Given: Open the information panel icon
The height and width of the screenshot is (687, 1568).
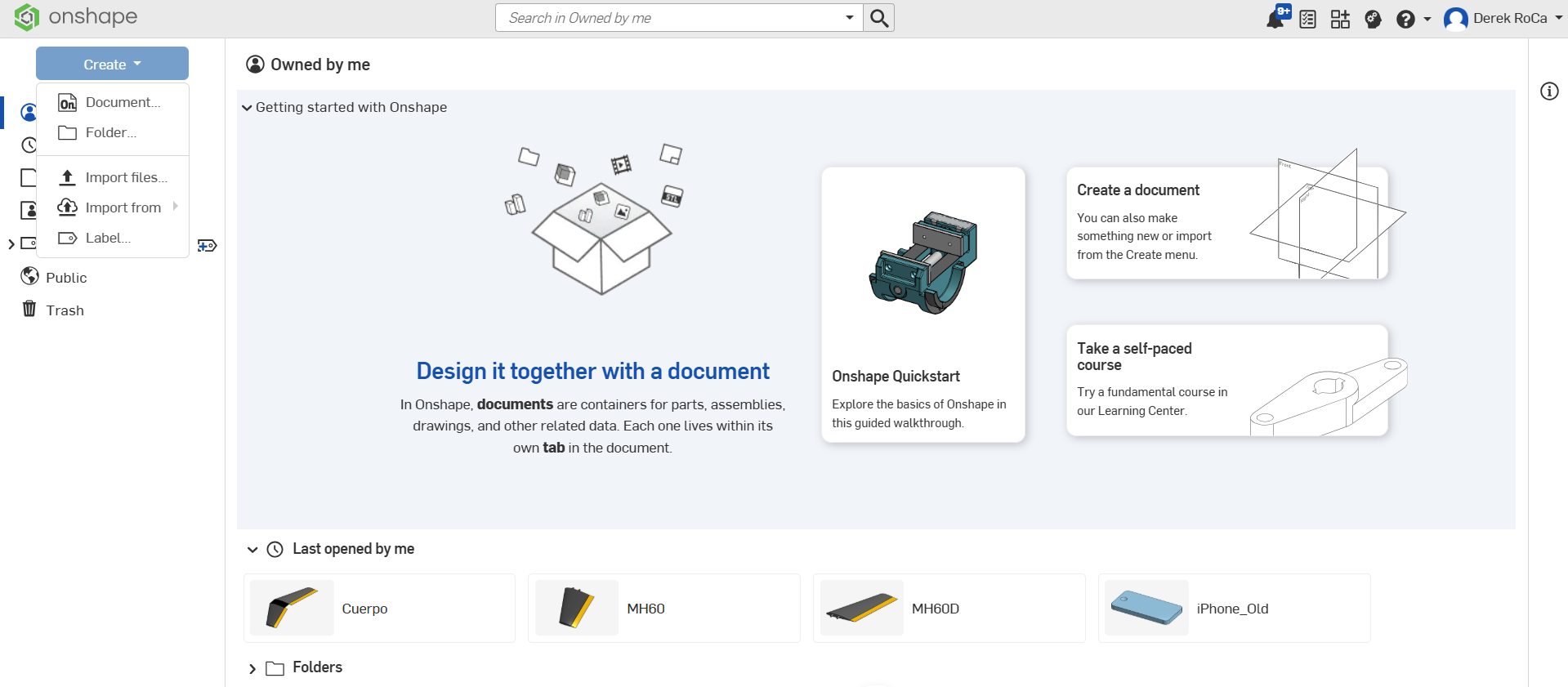Looking at the screenshot, I should [1549, 91].
